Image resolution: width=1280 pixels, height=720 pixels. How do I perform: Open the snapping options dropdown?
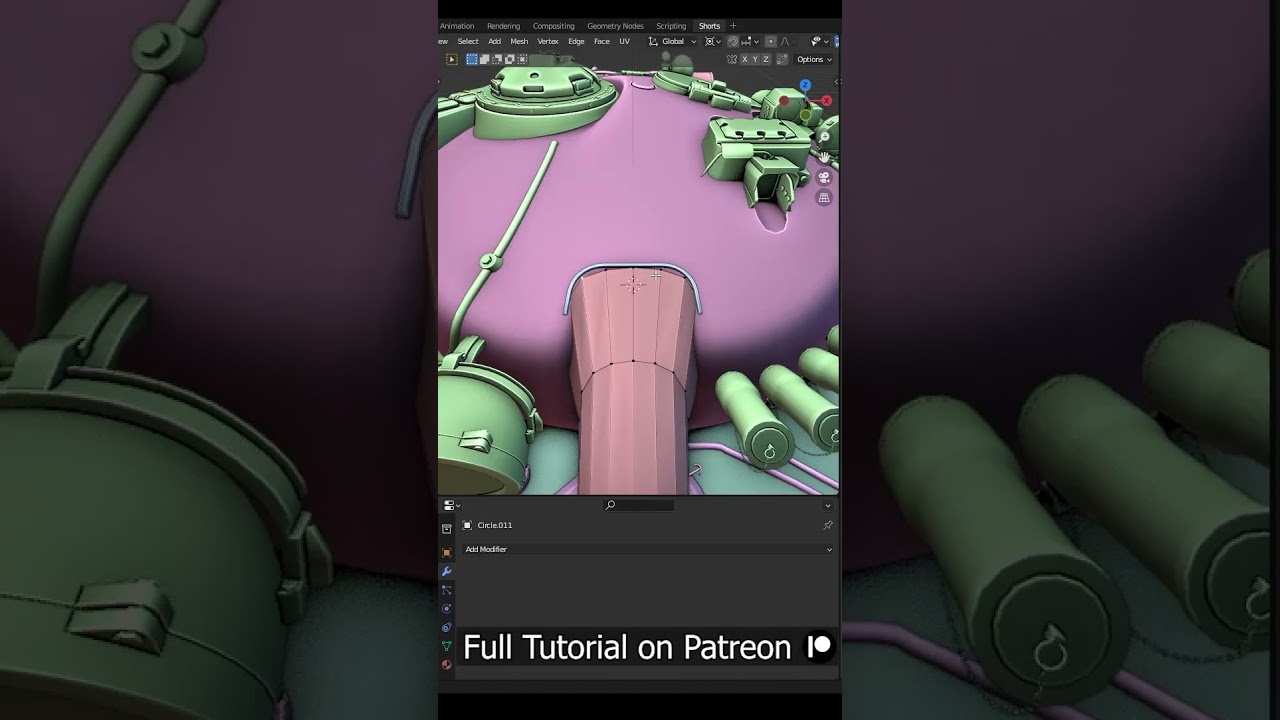tap(751, 41)
